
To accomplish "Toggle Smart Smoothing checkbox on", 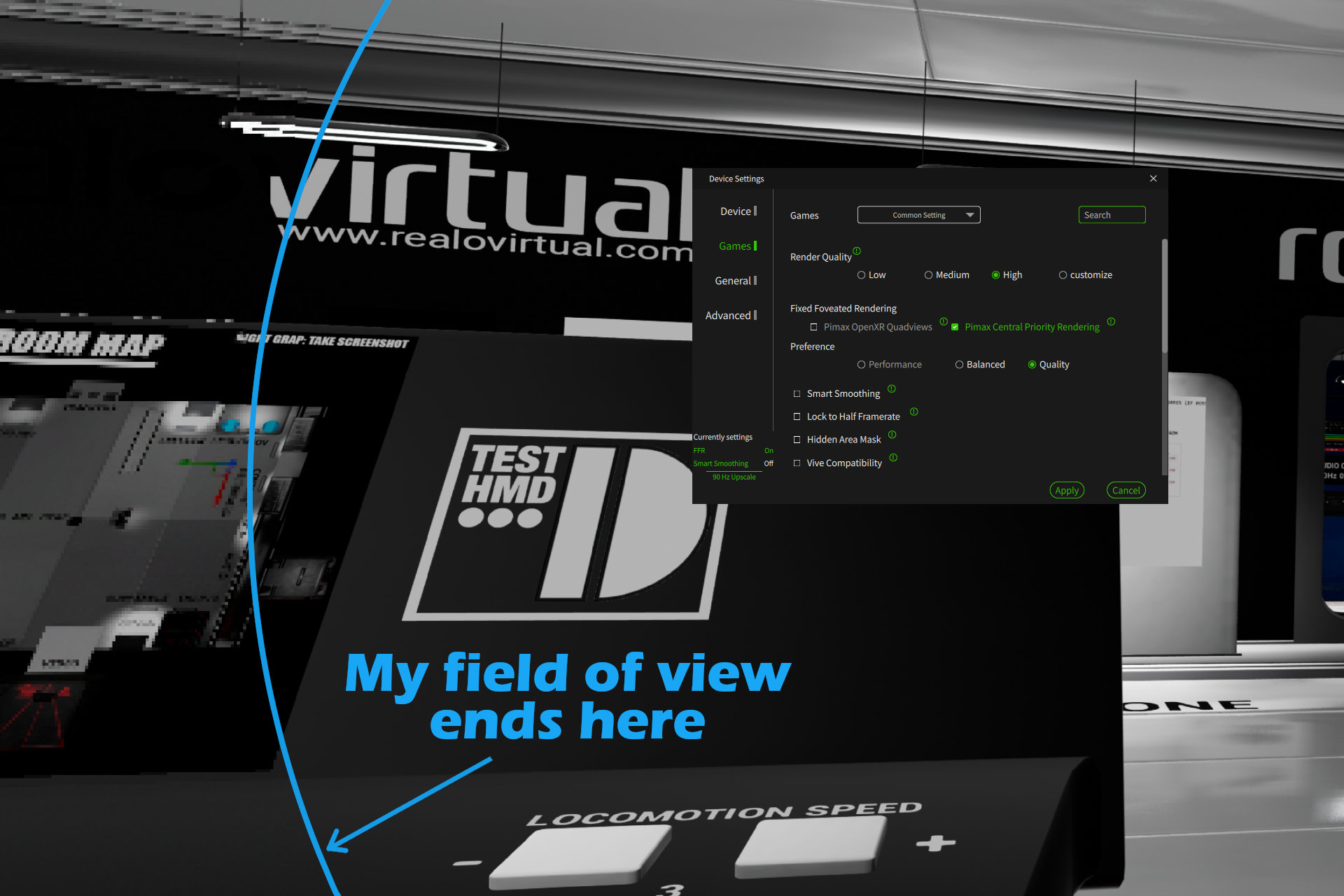I will (795, 393).
